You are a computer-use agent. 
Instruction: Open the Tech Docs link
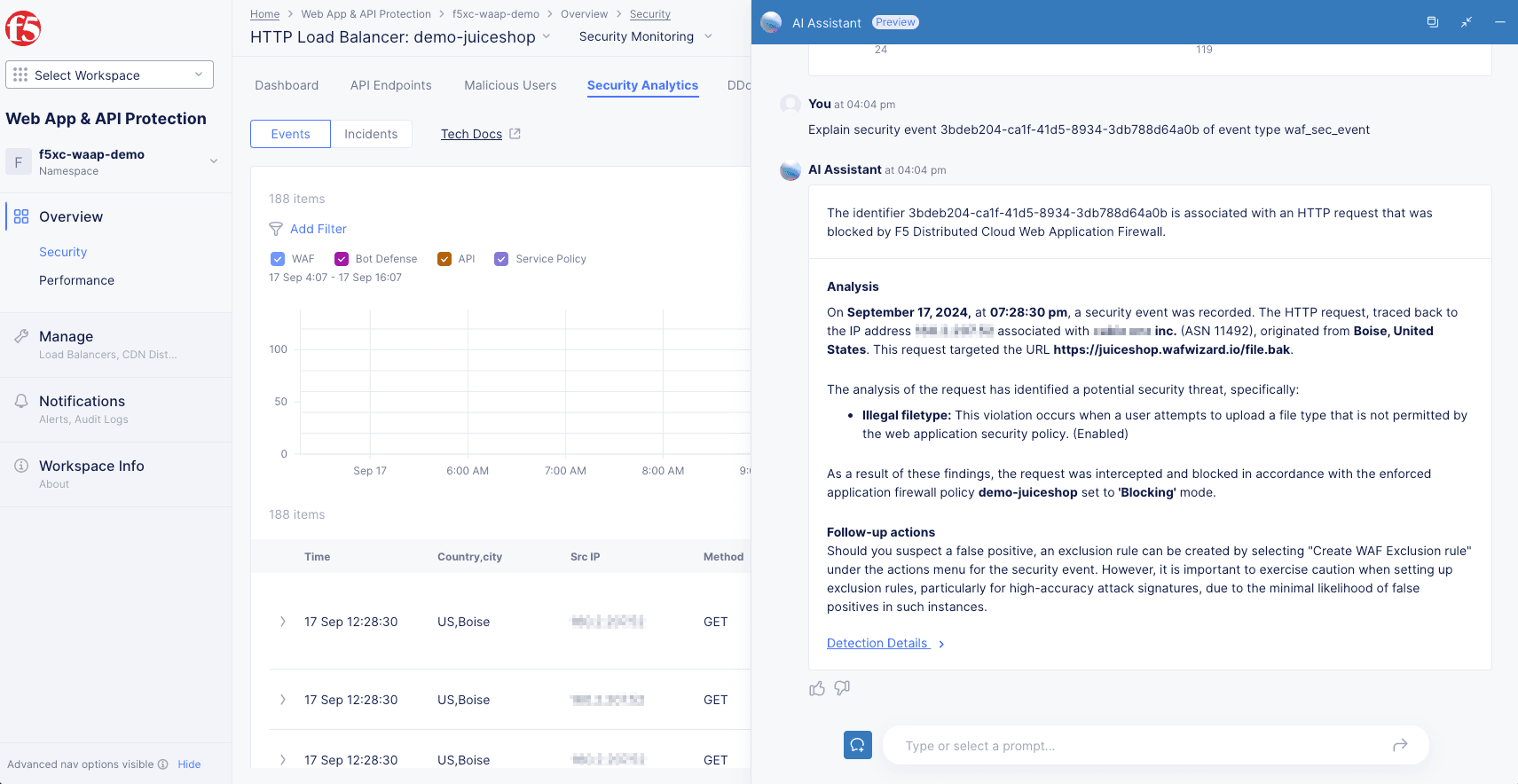point(471,134)
